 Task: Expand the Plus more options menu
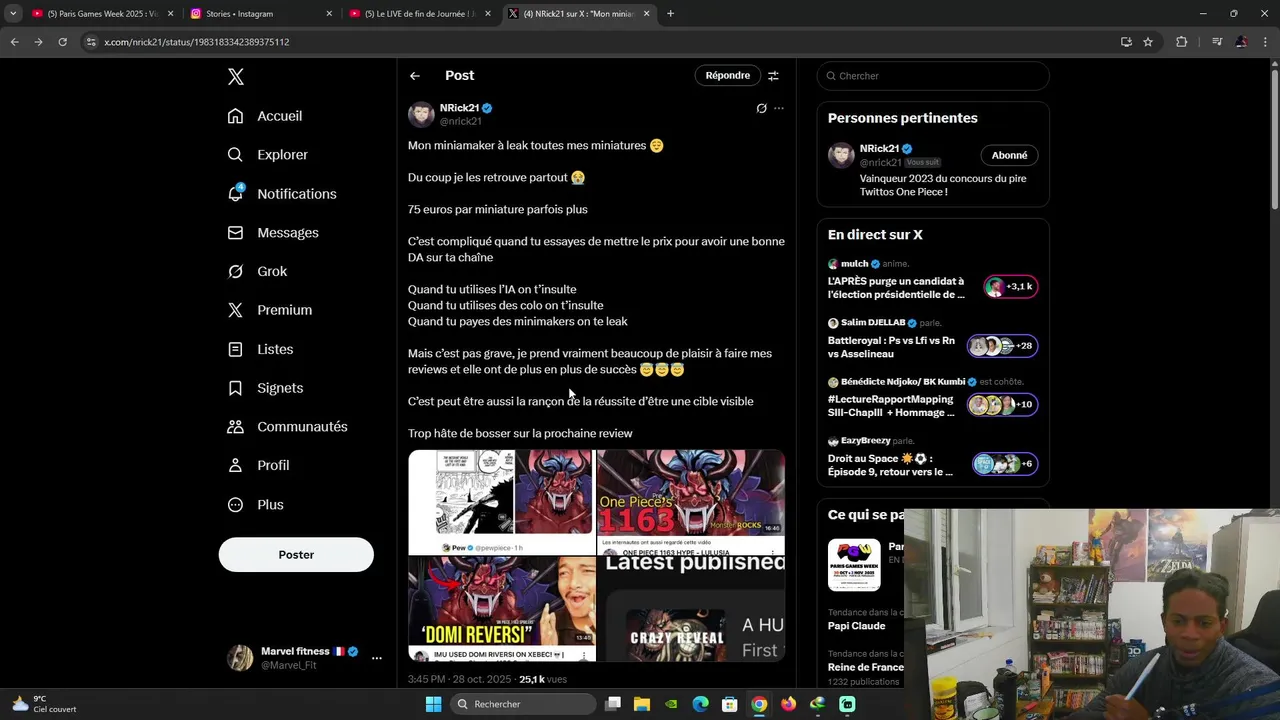256,505
